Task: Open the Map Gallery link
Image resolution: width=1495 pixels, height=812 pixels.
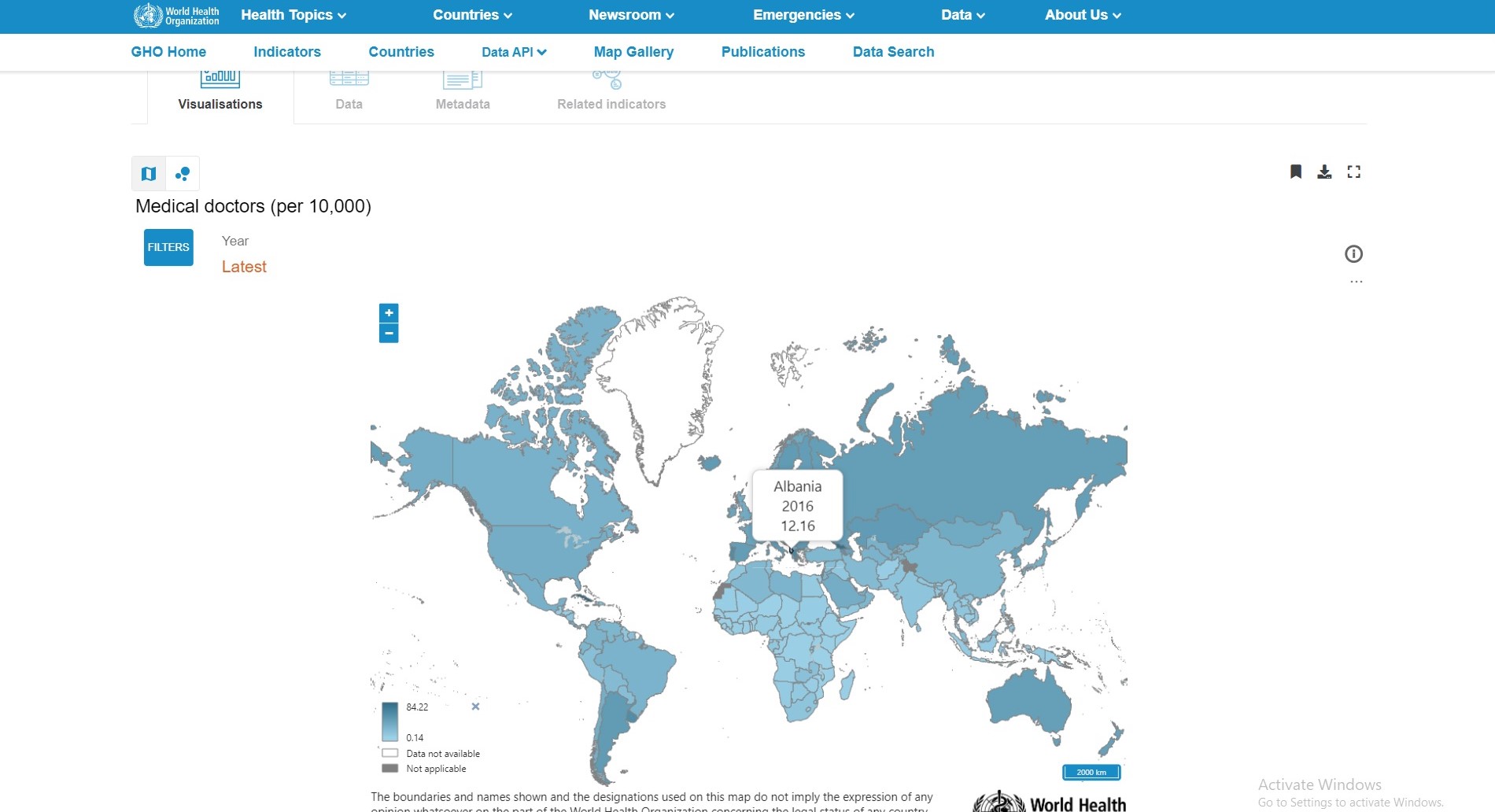Action: pyautogui.click(x=633, y=52)
